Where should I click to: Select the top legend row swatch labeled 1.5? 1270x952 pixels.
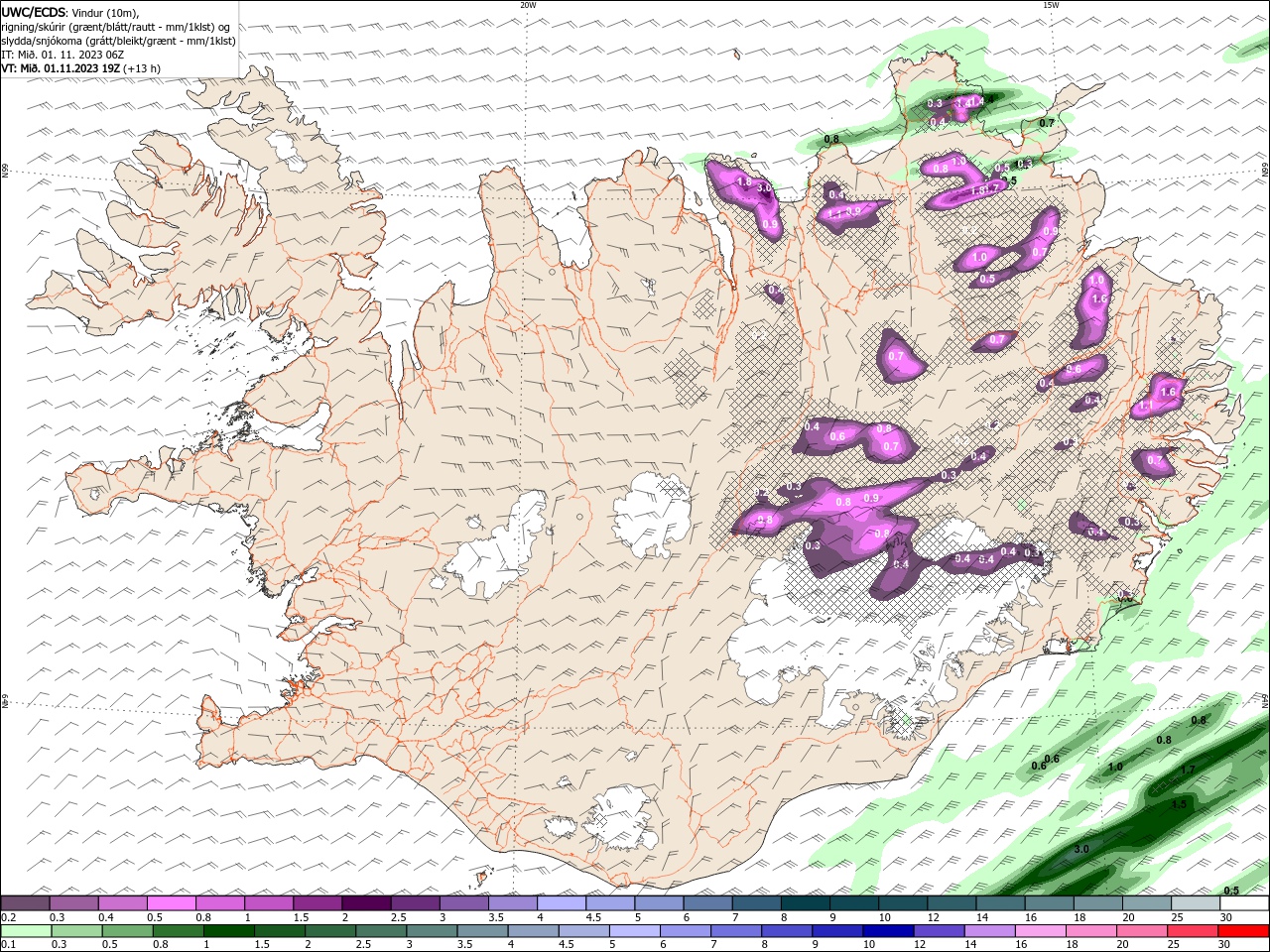pos(317,903)
